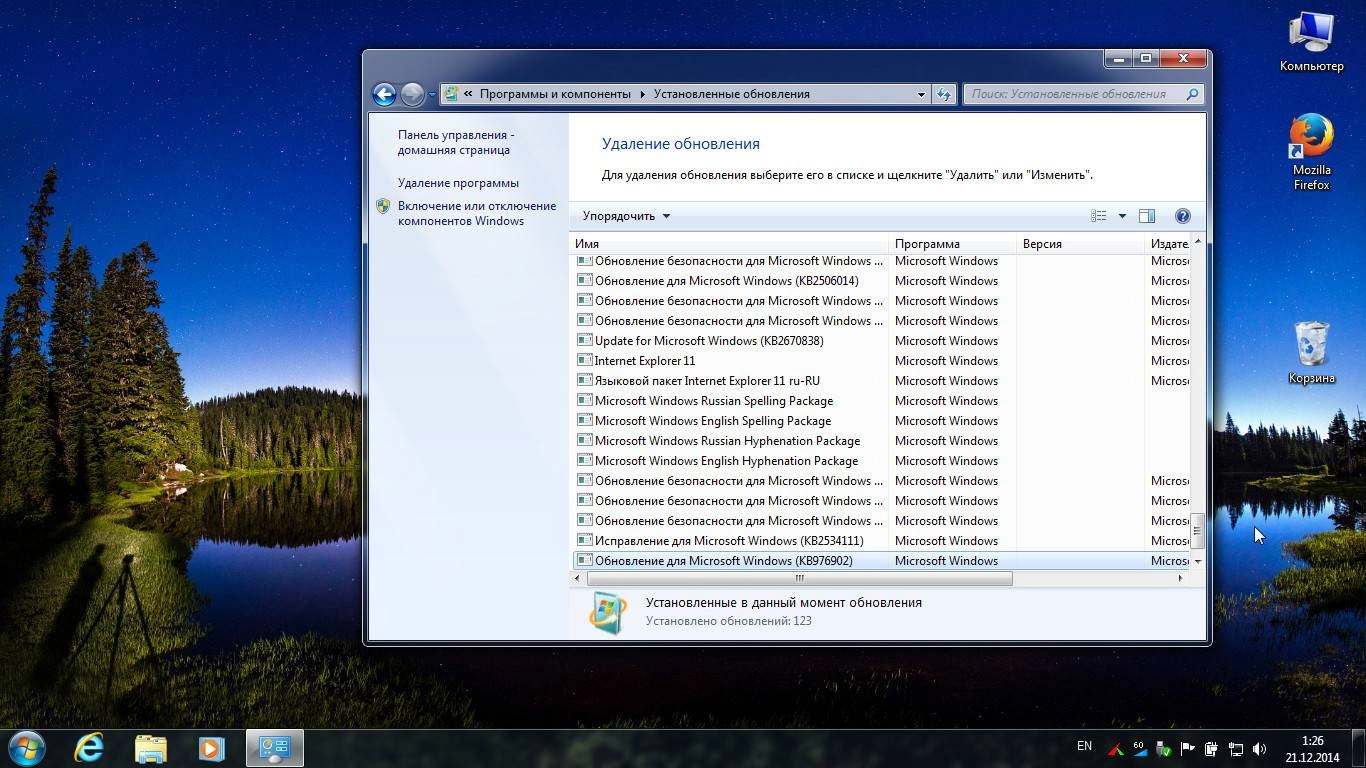Open the Упорядочить menu
This screenshot has width=1366, height=768.
click(626, 216)
